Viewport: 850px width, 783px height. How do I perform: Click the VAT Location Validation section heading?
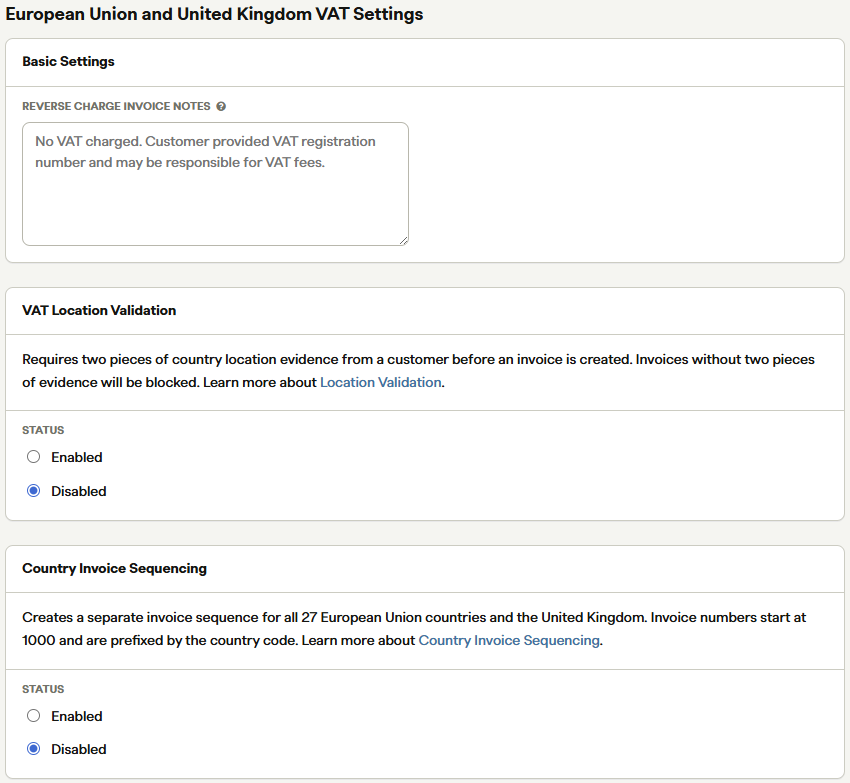[x=99, y=310]
